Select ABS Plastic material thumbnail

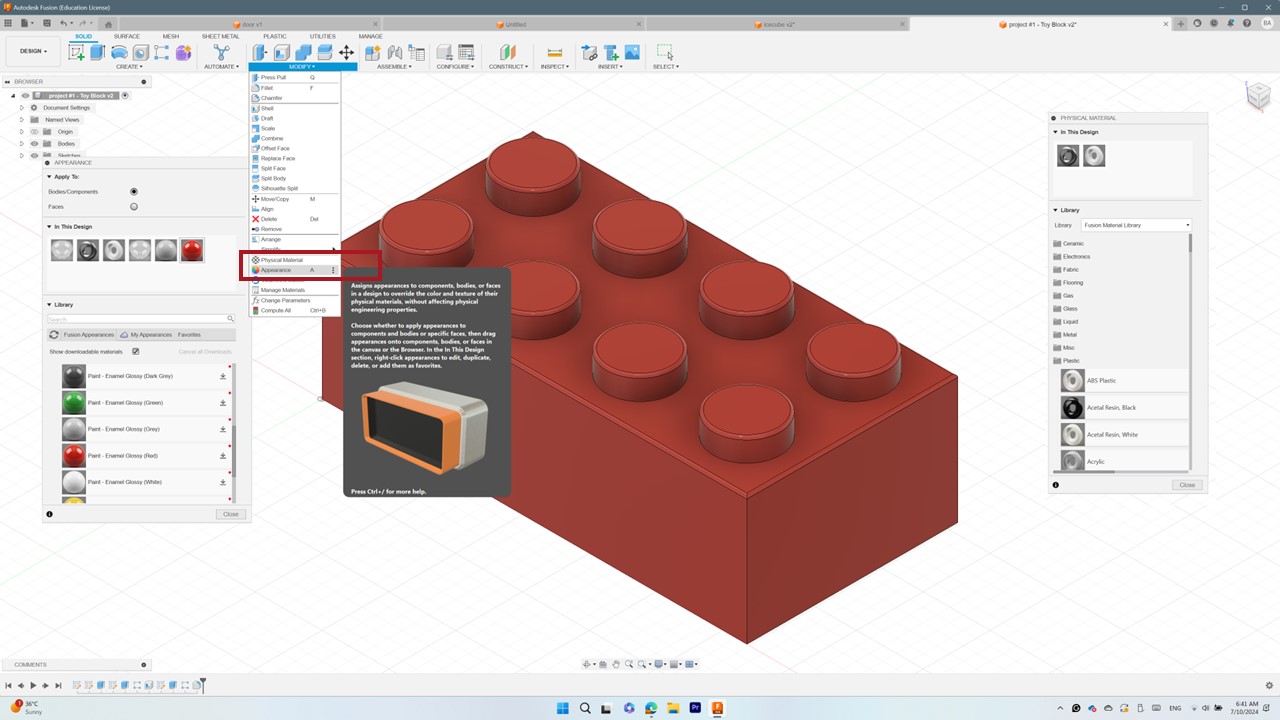(1073, 381)
